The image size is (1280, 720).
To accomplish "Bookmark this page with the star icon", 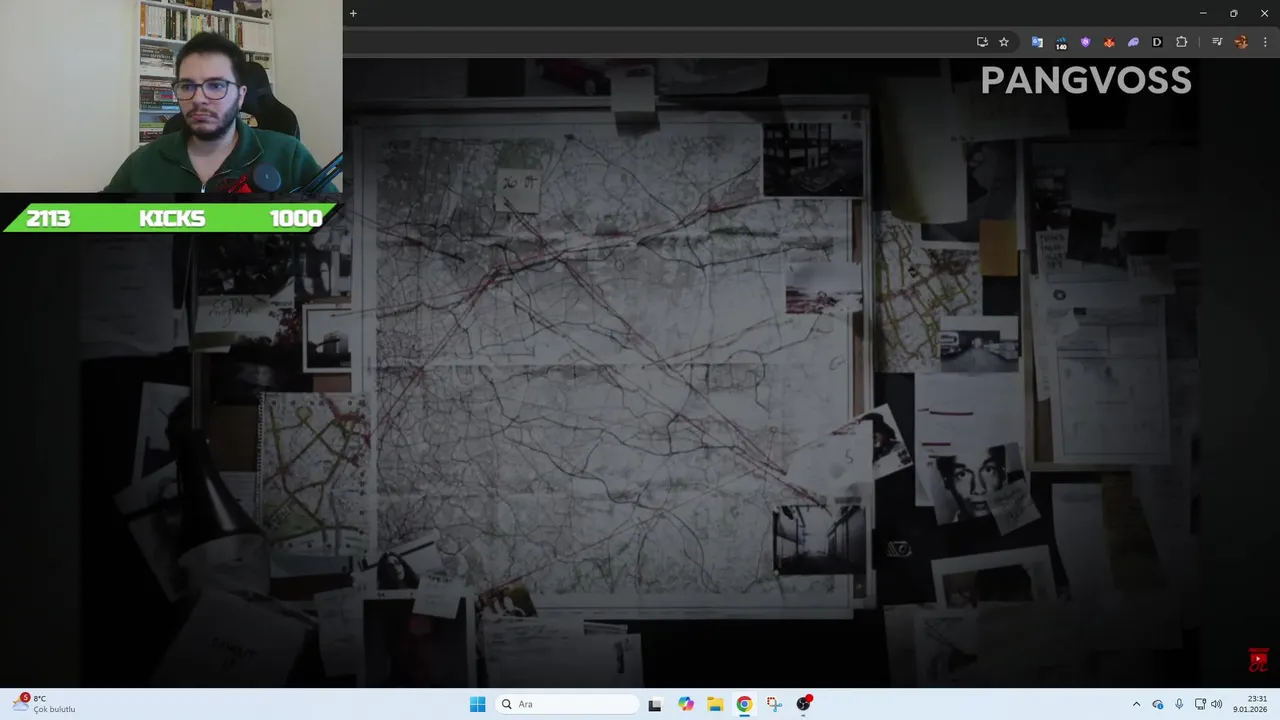I will (1004, 42).
